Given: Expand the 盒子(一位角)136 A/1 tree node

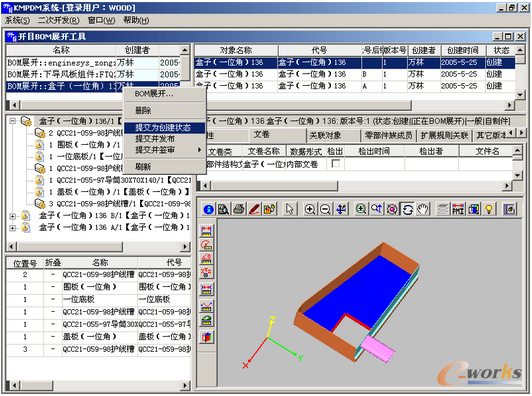Looking at the screenshot, I should click(13, 228).
